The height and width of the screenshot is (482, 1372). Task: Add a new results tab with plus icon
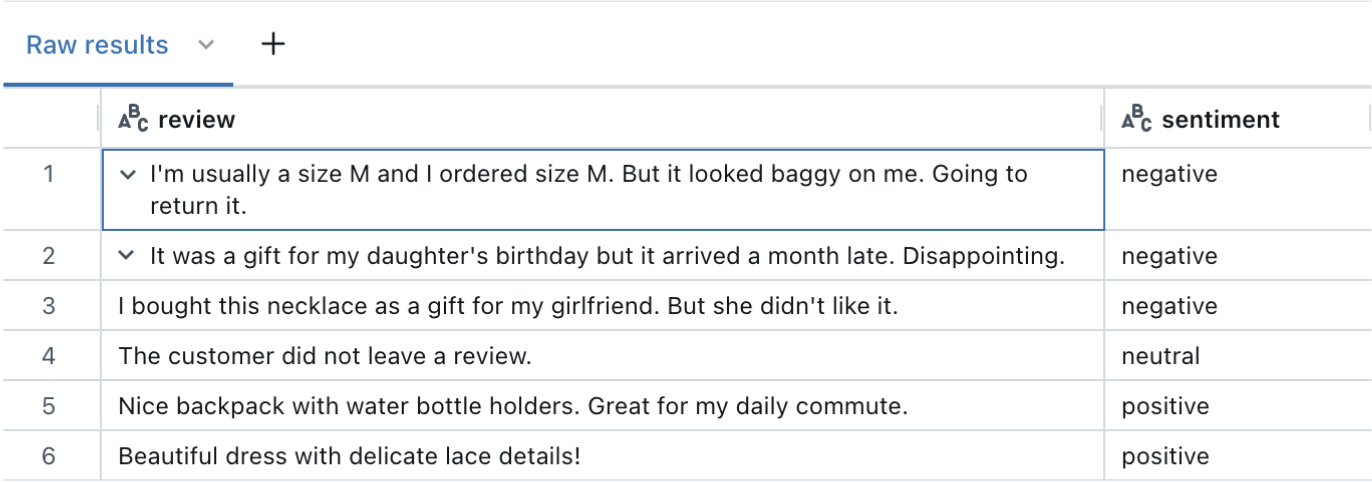point(272,44)
